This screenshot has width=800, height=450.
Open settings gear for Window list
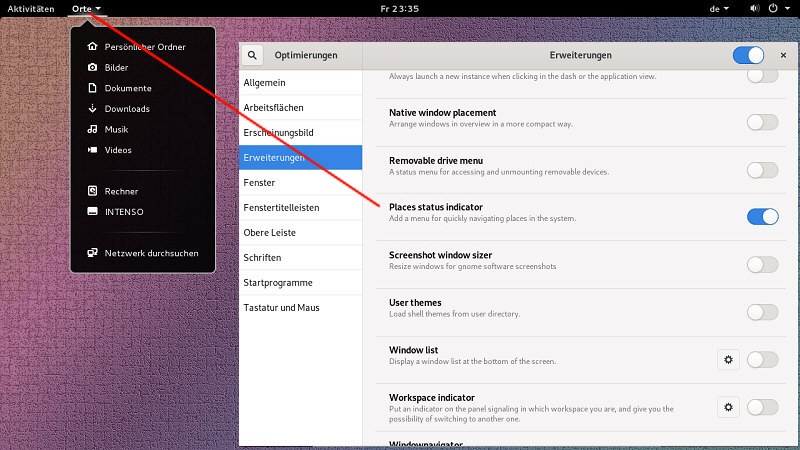[x=728, y=359]
